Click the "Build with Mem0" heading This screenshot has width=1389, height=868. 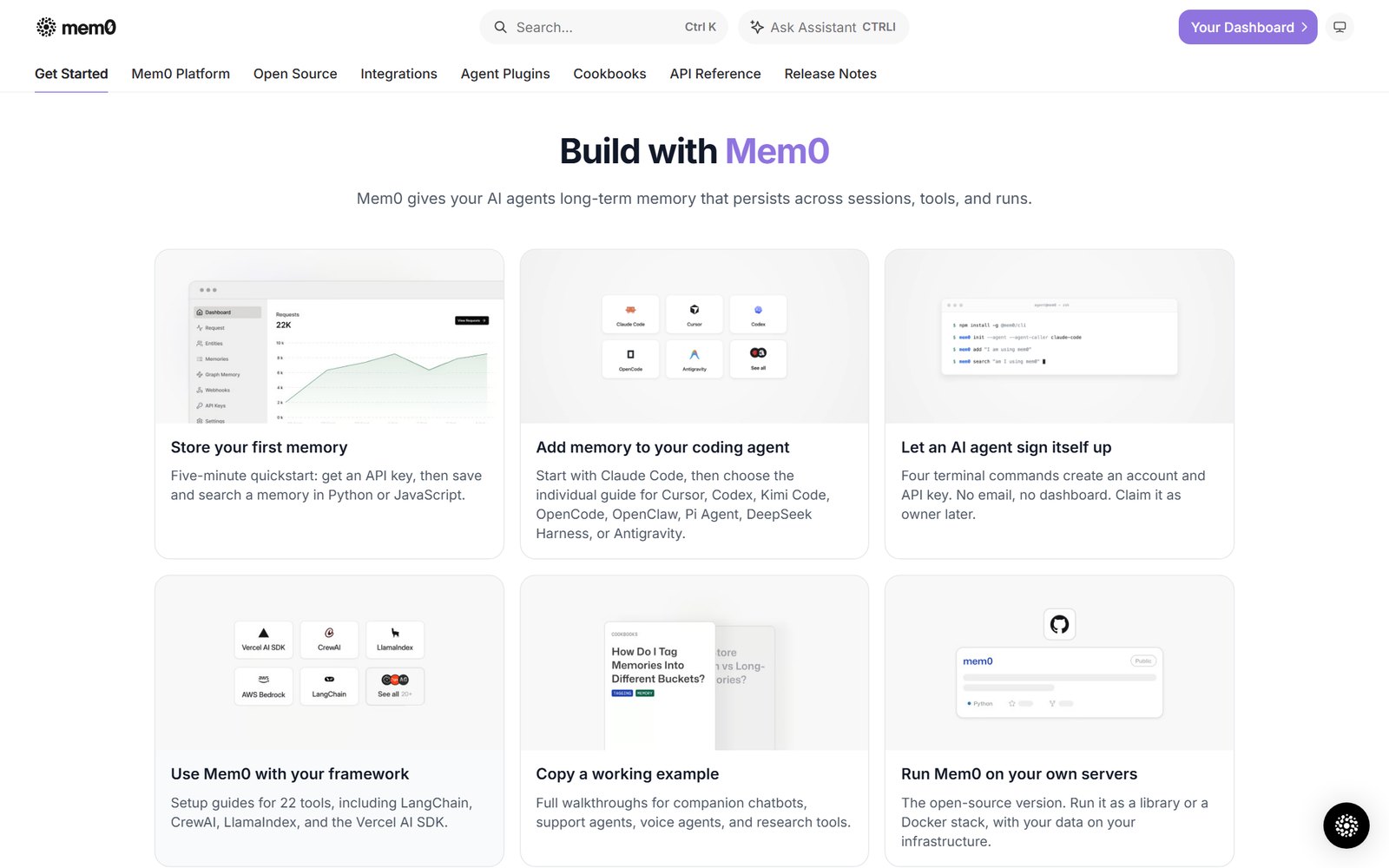click(694, 151)
